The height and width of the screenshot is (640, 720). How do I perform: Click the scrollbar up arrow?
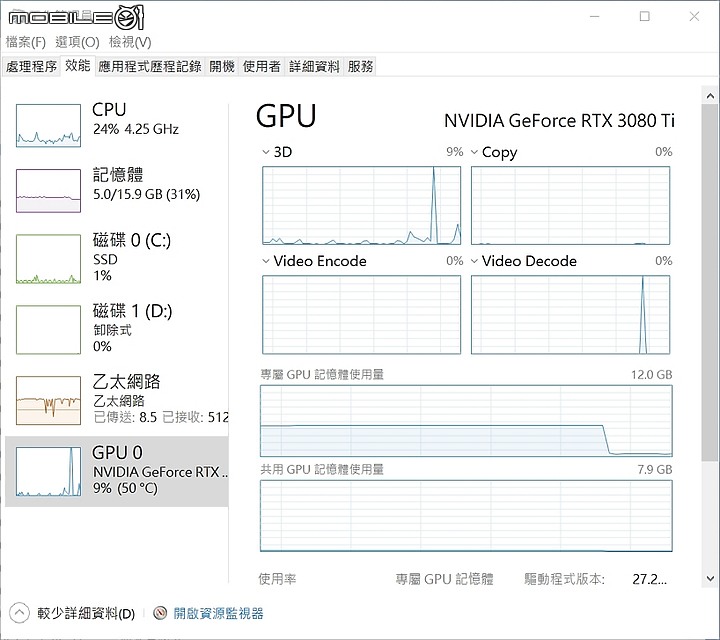(x=710, y=96)
